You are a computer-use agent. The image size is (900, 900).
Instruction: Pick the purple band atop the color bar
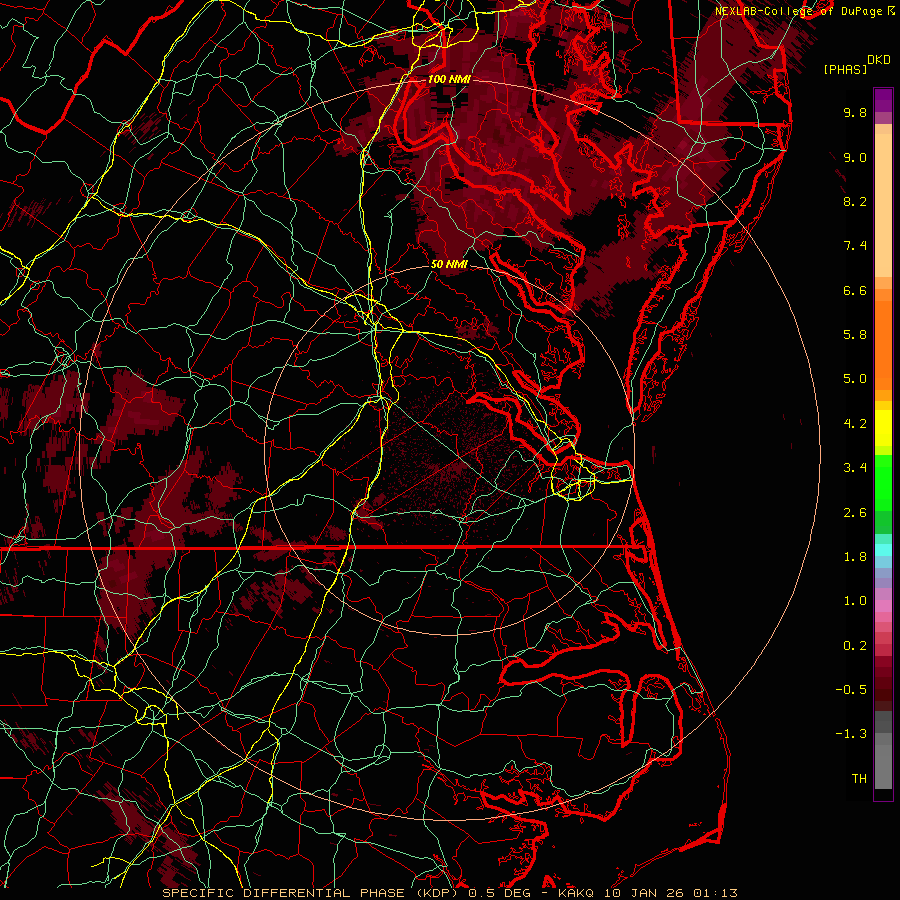[x=883, y=100]
